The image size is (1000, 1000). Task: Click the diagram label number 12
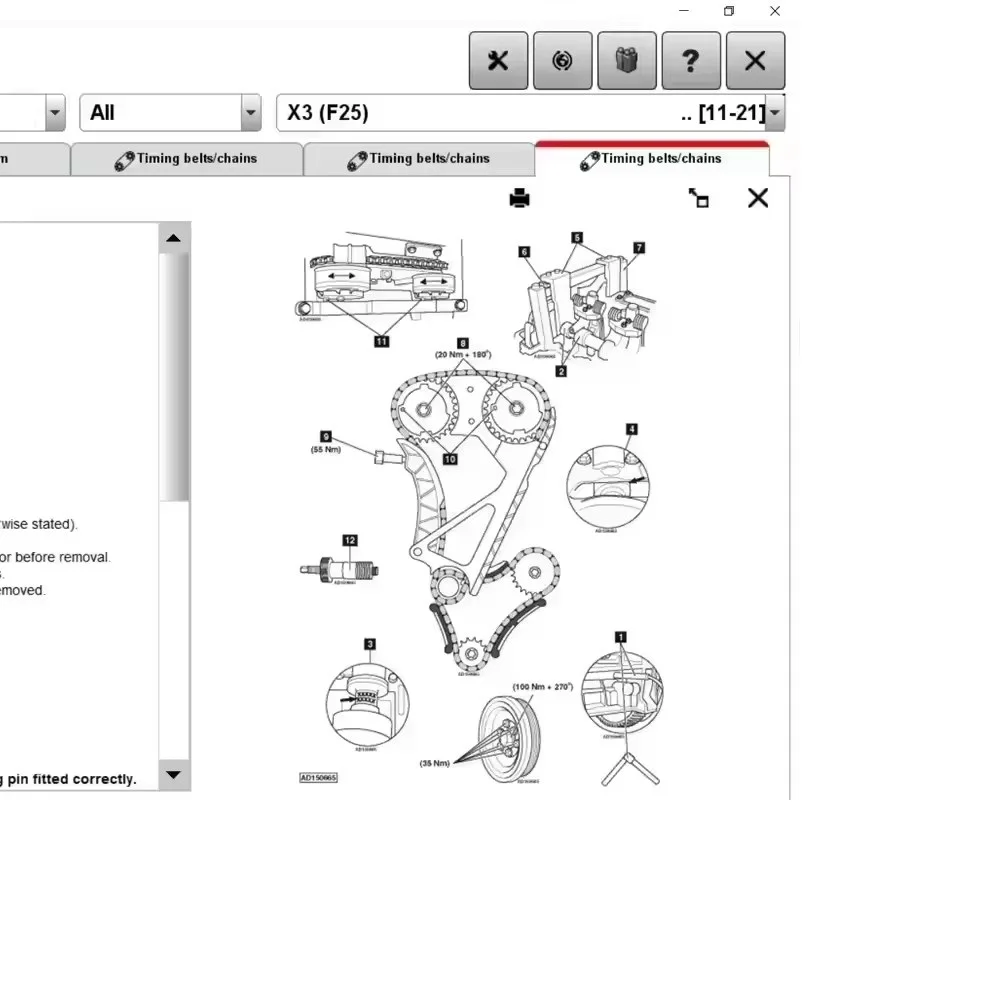349,540
